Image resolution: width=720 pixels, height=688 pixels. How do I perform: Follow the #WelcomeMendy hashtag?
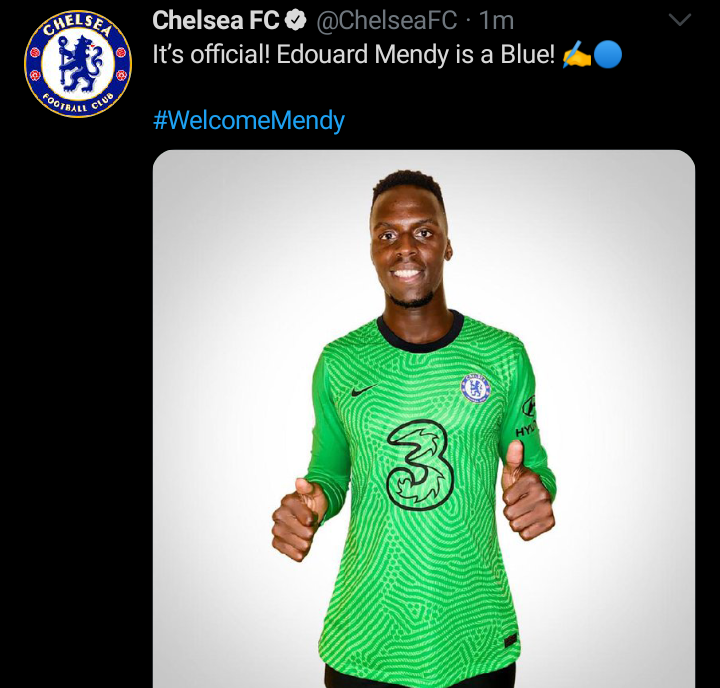(x=248, y=121)
